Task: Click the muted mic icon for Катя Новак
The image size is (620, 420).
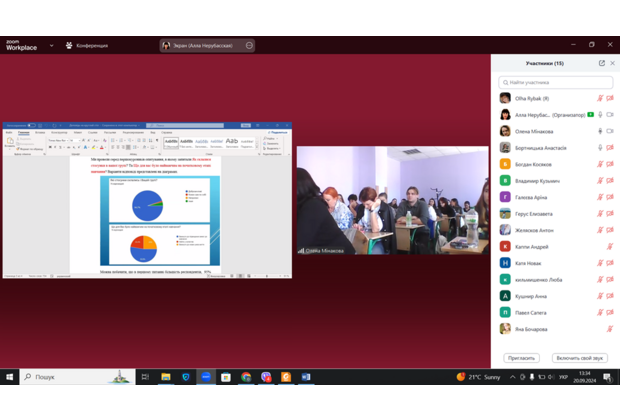Action: [x=600, y=263]
